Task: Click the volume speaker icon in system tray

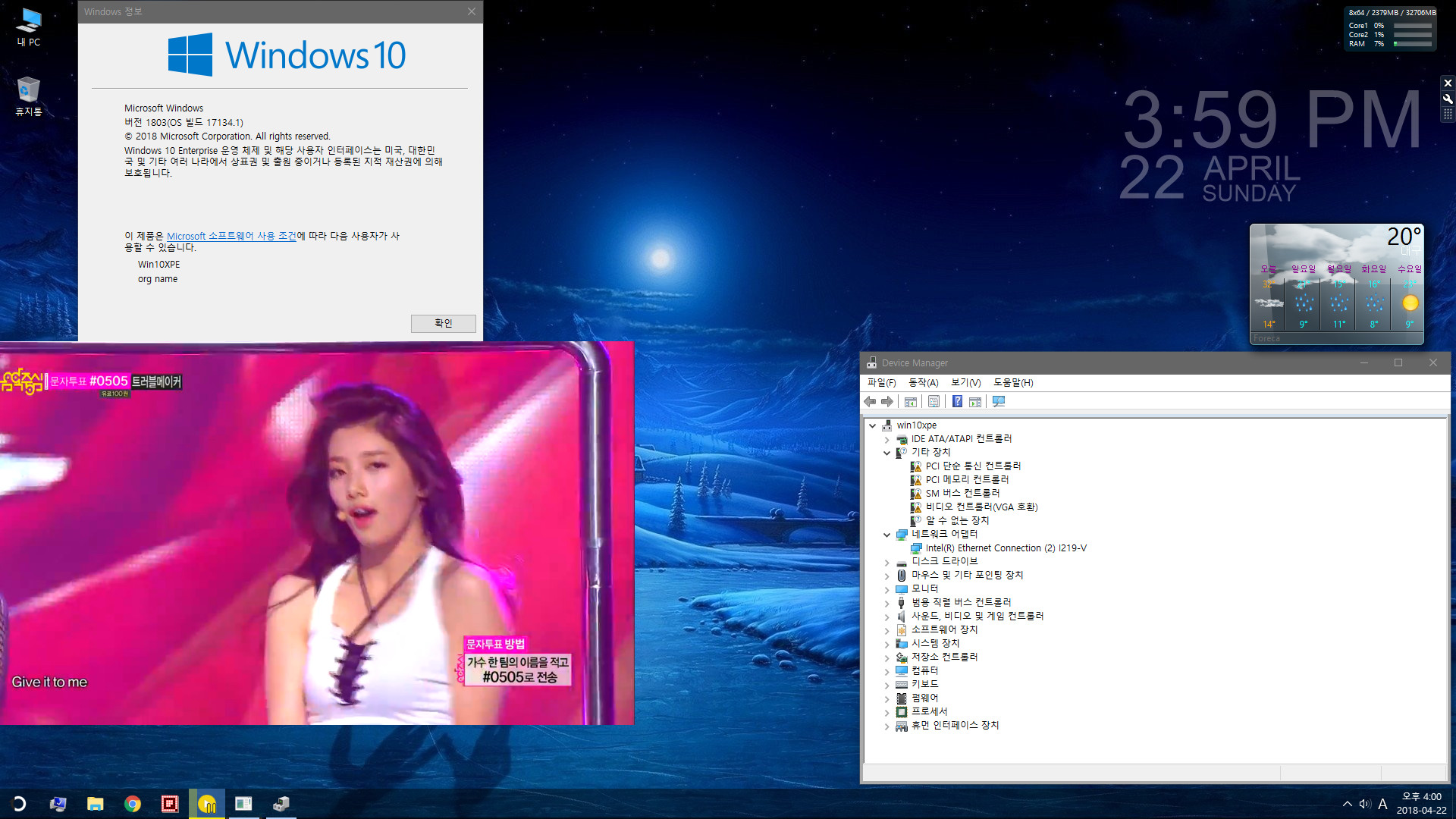Action: 1364,804
